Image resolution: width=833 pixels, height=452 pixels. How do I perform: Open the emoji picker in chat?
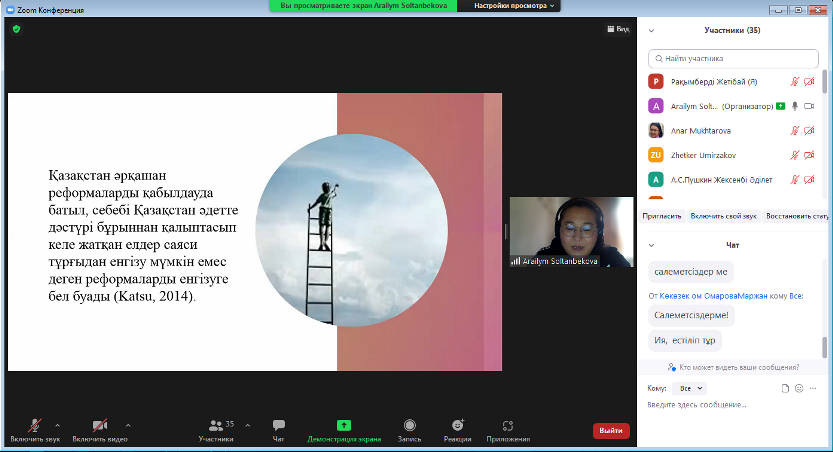coord(799,388)
